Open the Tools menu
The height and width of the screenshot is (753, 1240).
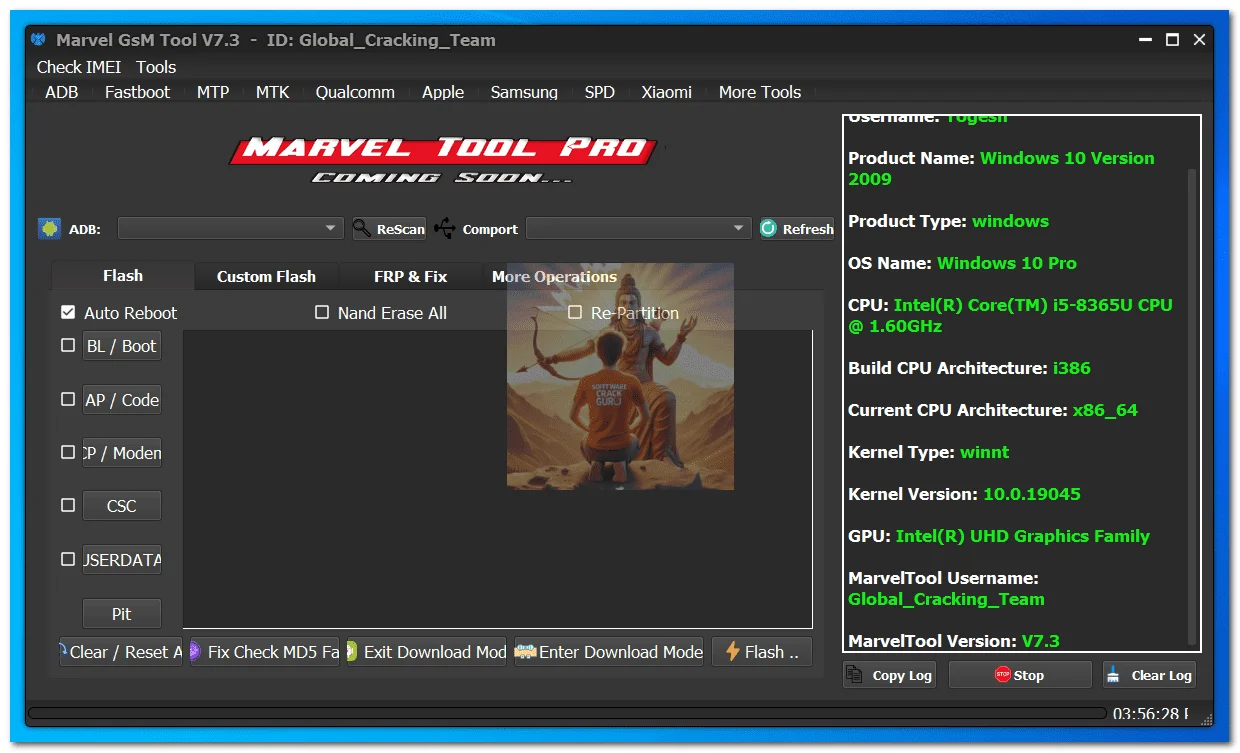156,67
